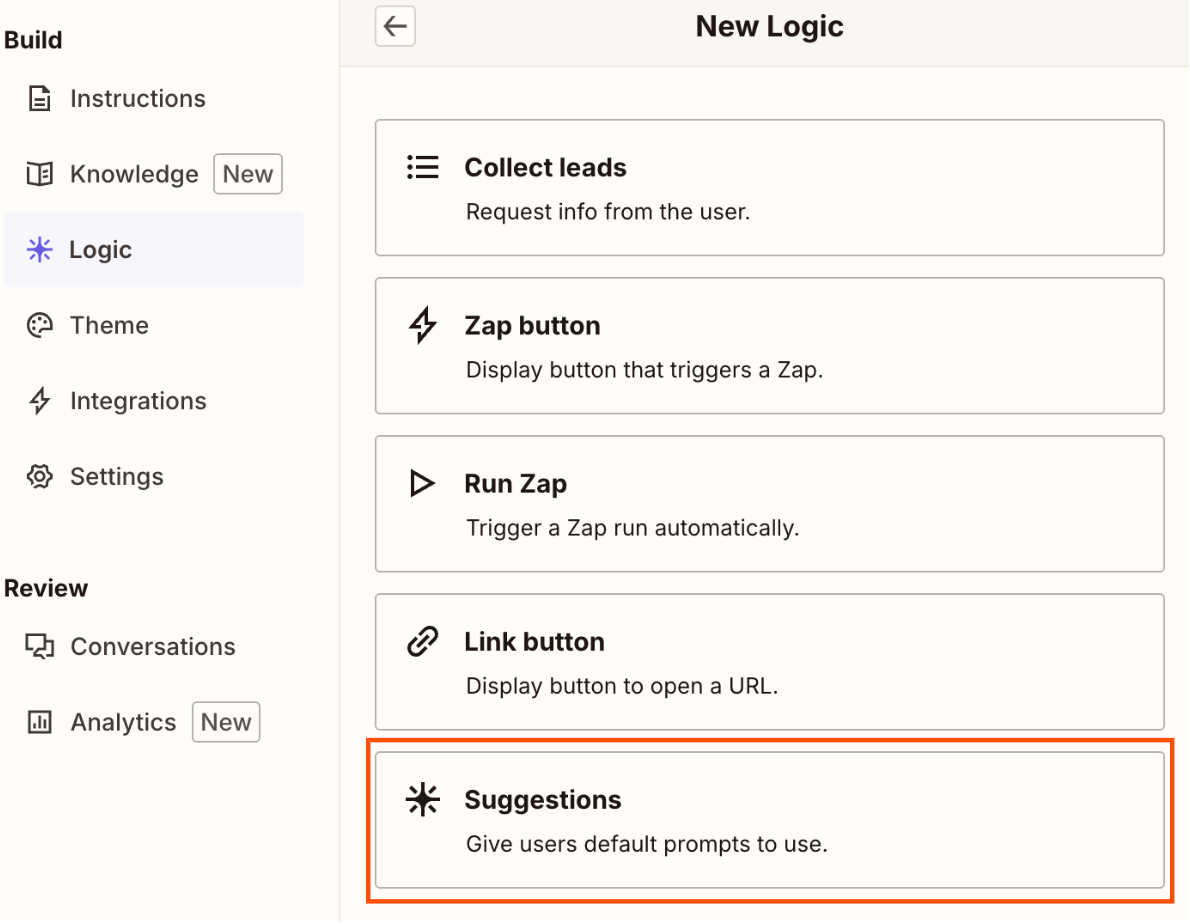Open Theme in the Build menu
The image size is (1190, 924).
pyautogui.click(x=109, y=326)
